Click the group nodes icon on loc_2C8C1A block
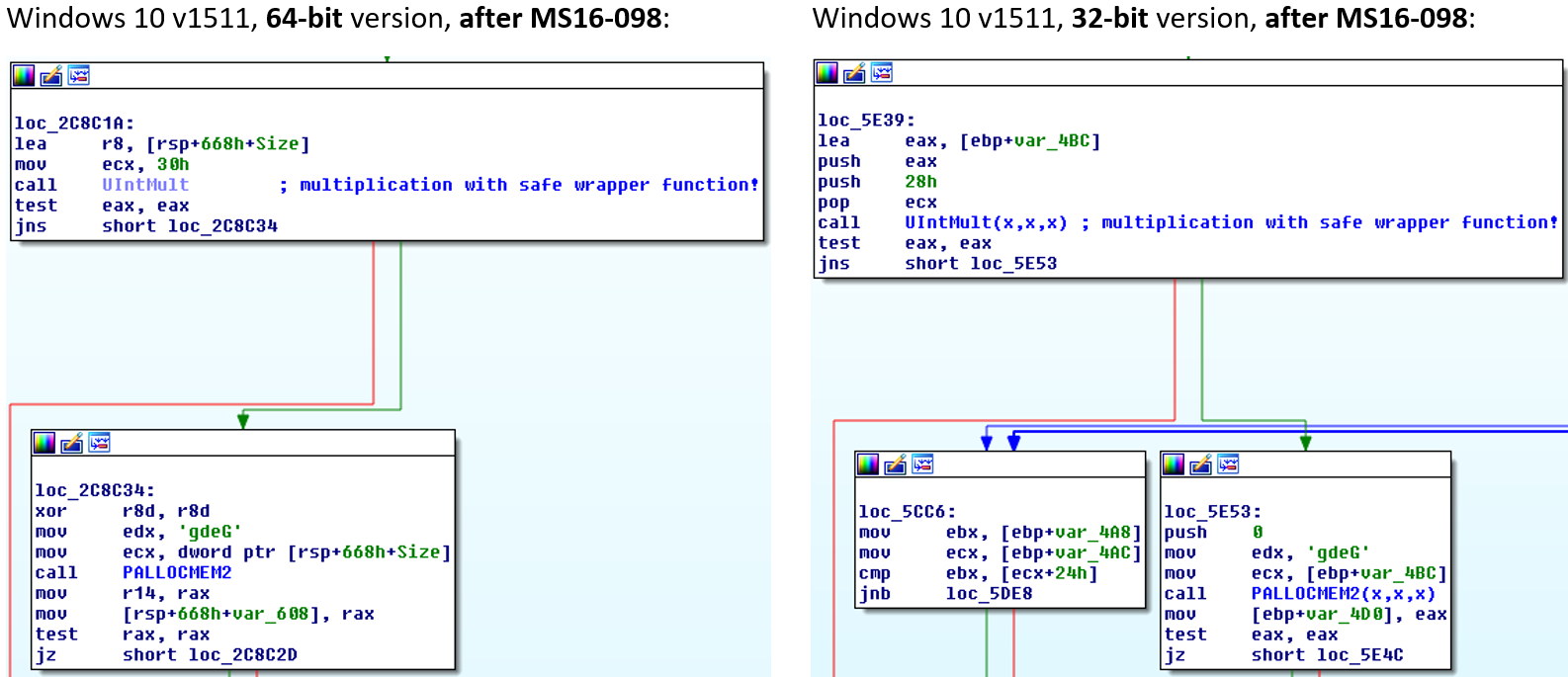The width and height of the screenshot is (1568, 677). click(x=79, y=75)
